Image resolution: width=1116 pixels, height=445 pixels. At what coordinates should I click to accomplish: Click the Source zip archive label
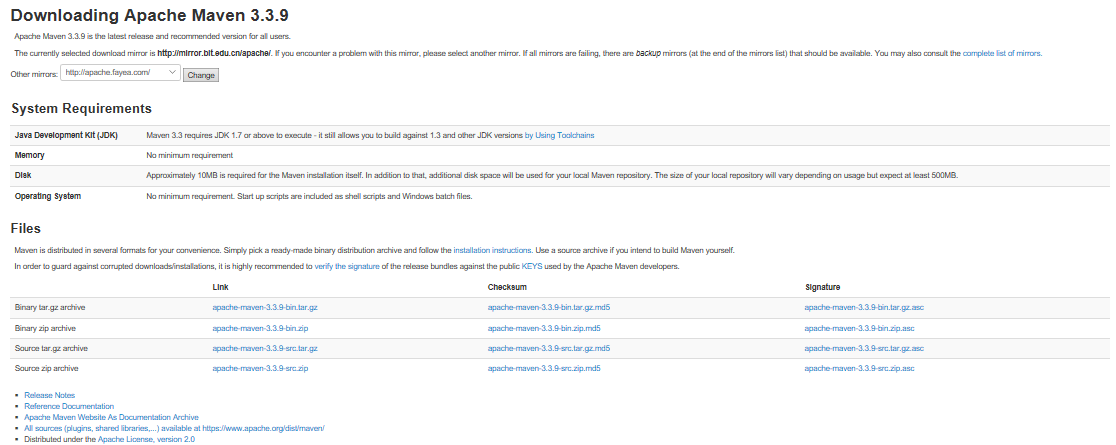(x=46, y=369)
